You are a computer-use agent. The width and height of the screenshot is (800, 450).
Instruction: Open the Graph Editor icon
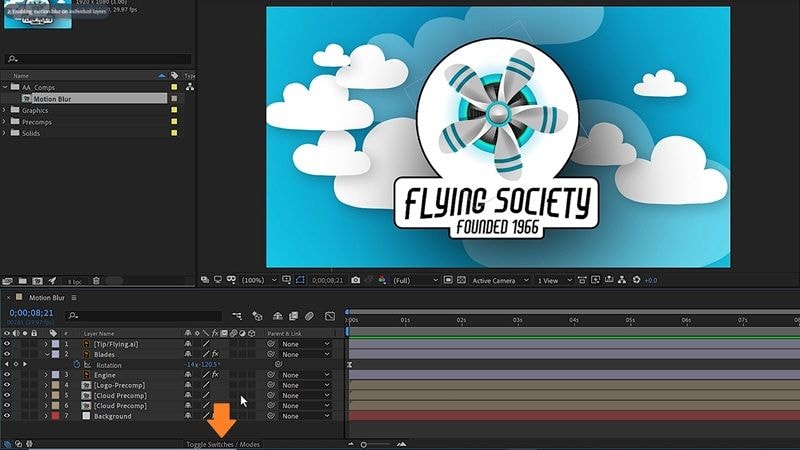click(330, 316)
